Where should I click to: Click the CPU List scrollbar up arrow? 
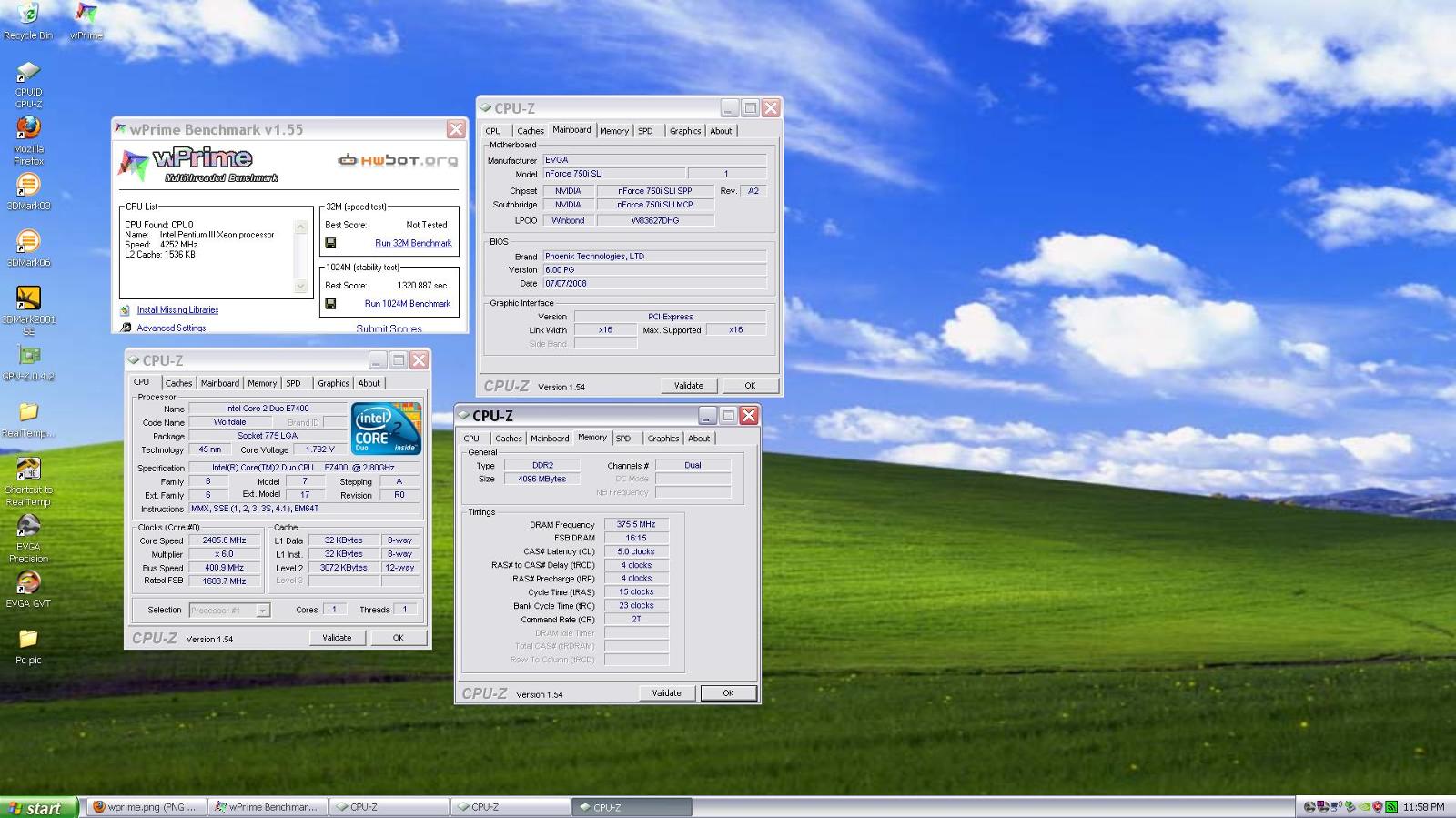coord(301,226)
